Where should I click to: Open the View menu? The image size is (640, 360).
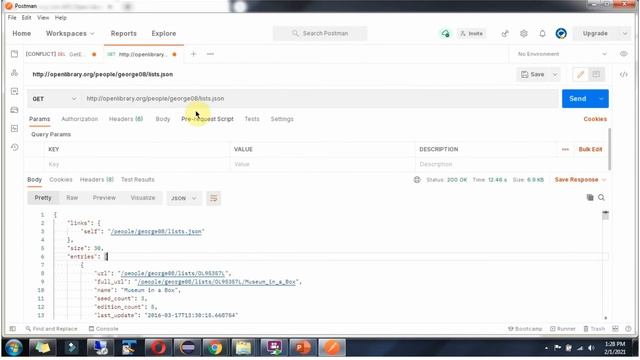43,18
